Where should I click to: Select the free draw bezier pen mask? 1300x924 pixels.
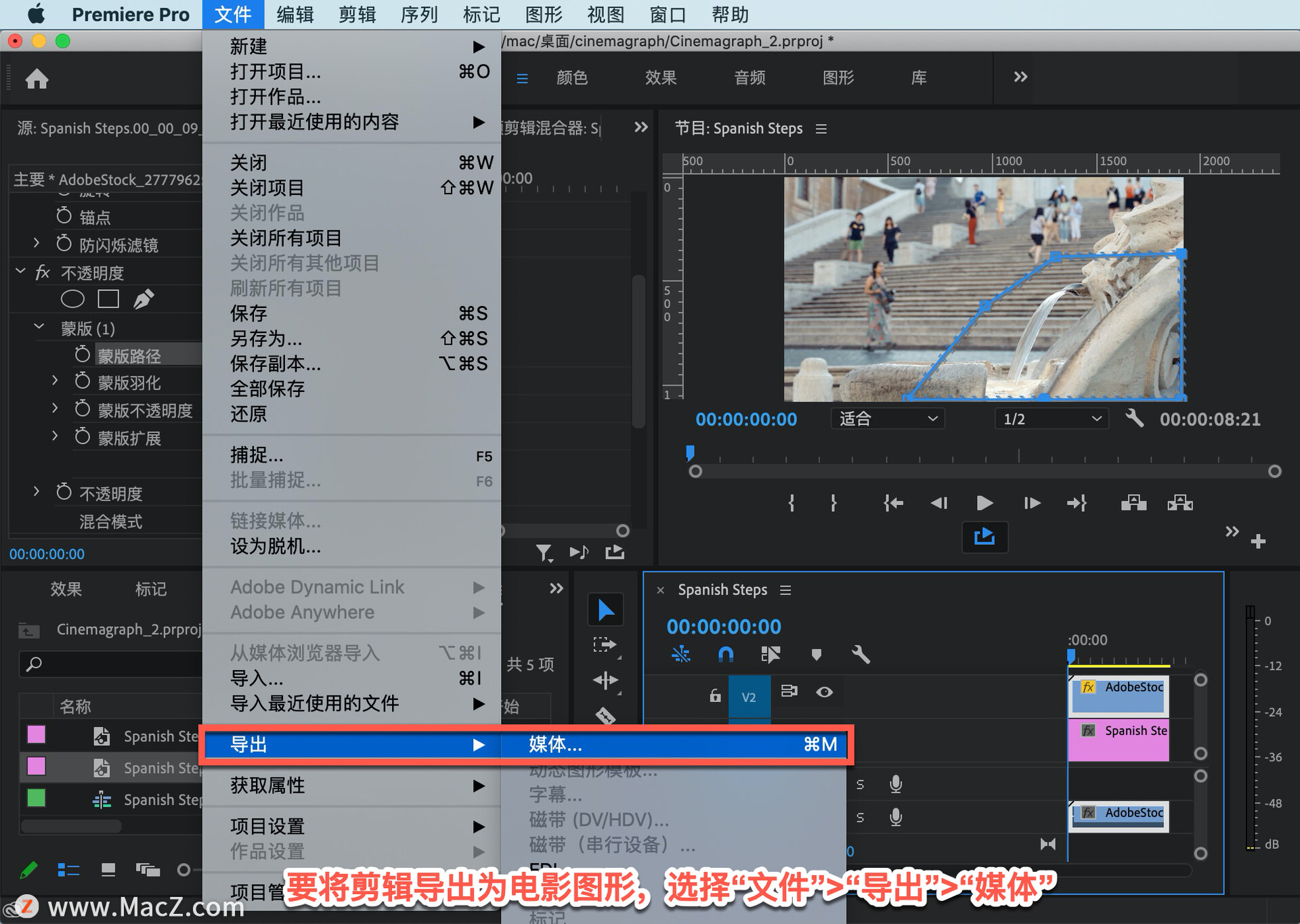pos(144,299)
